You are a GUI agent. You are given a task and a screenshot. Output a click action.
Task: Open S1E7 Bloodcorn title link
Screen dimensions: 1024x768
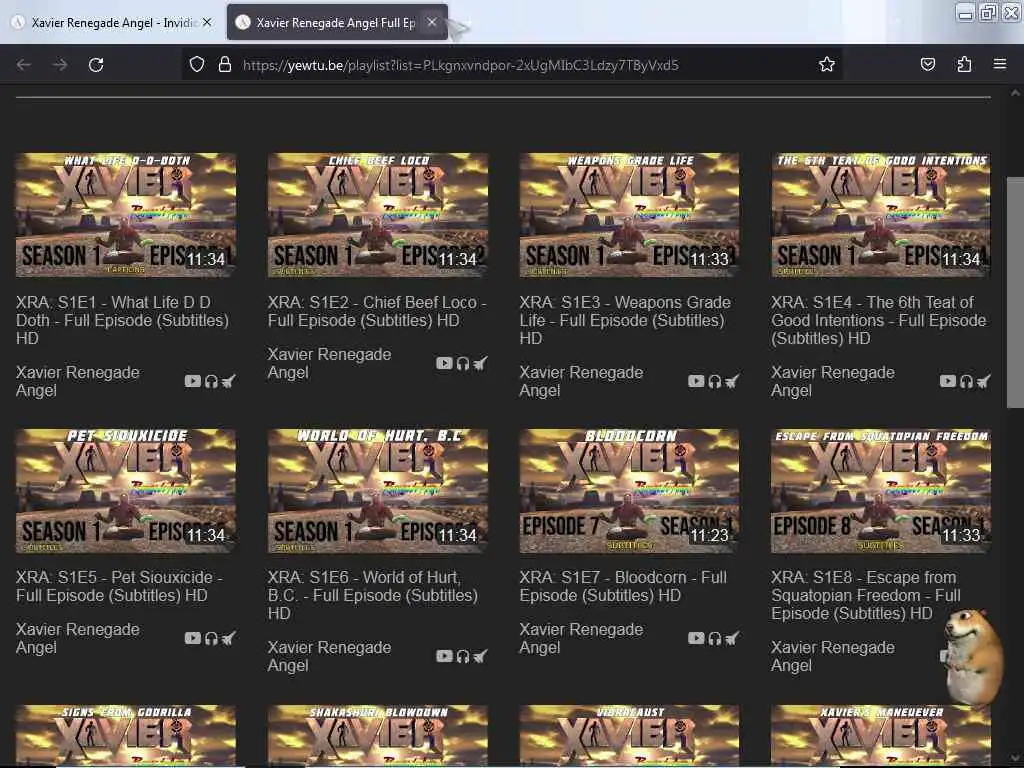[623, 586]
